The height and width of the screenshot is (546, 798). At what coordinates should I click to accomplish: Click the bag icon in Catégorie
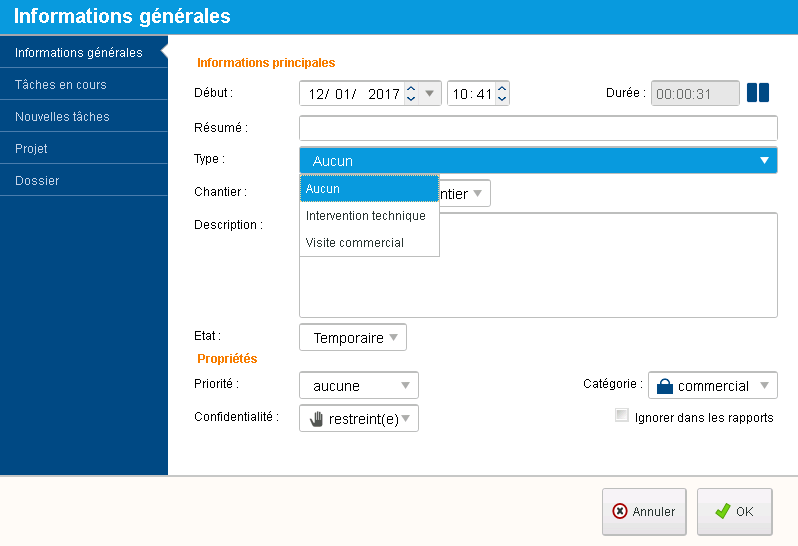pyautogui.click(x=665, y=386)
